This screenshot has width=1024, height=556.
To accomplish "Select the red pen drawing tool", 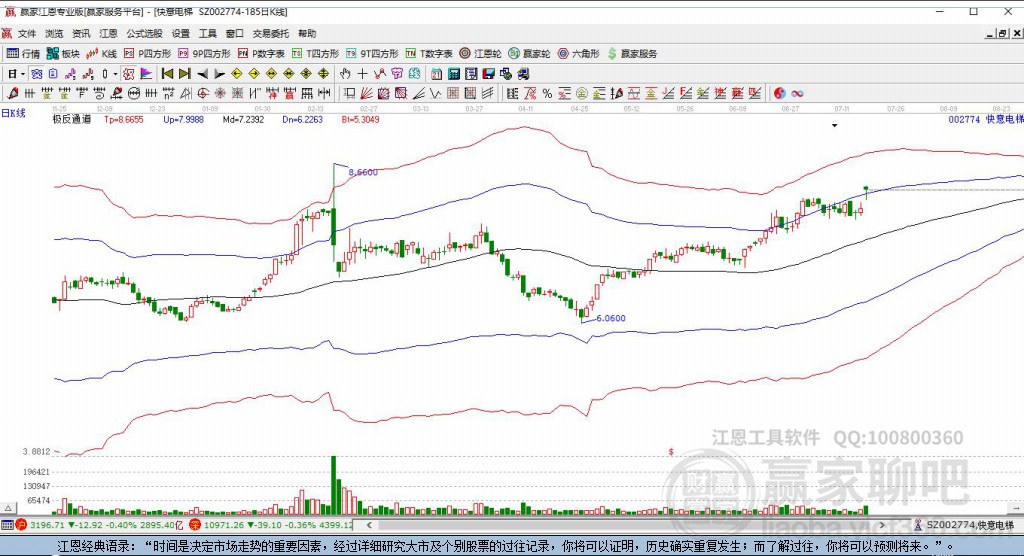I will pyautogui.click(x=12, y=93).
